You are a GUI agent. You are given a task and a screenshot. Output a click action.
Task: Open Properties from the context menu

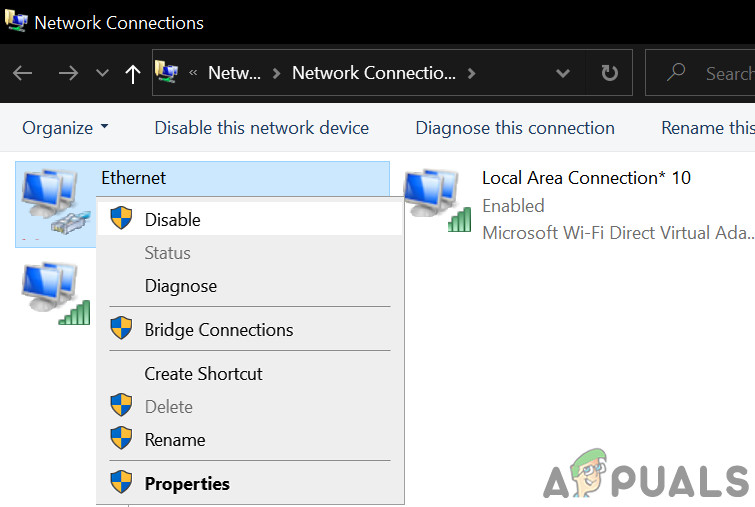click(187, 484)
